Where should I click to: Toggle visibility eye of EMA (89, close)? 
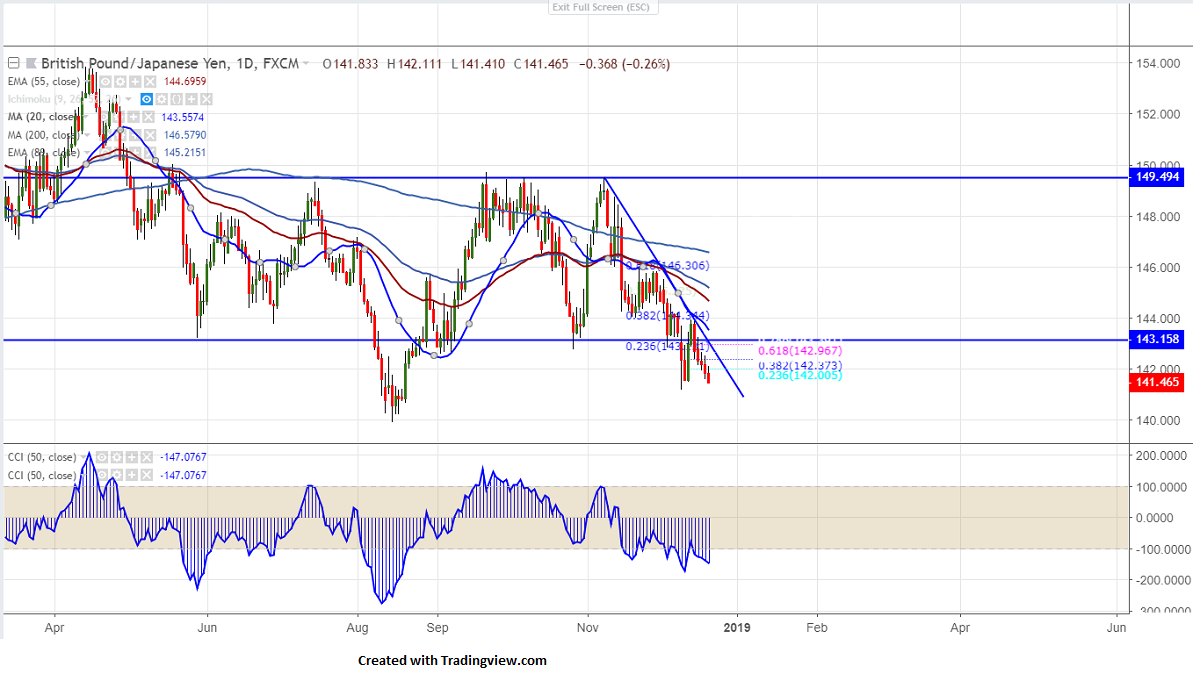click(105, 152)
